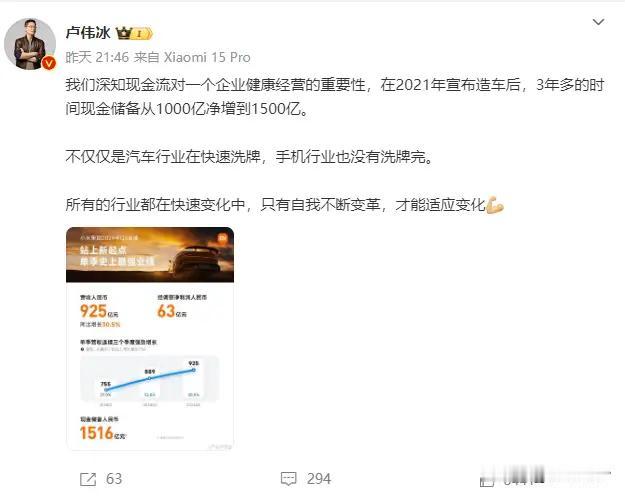The width and height of the screenshot is (625, 496).
Task: Click the revenue line chart in image
Action: (x=150, y=381)
